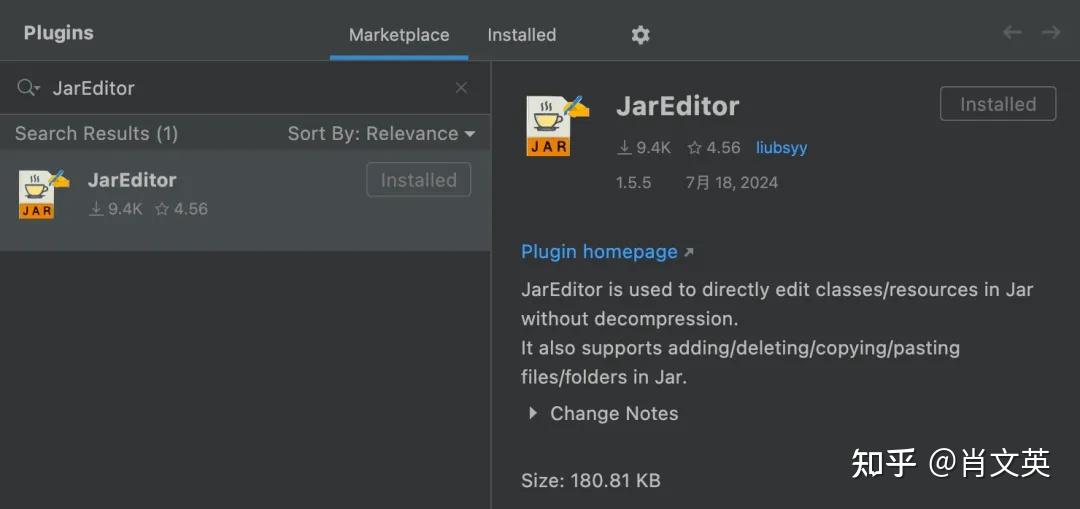The height and width of the screenshot is (509, 1080).
Task: Clear the JarEditor search text
Action: tap(461, 88)
